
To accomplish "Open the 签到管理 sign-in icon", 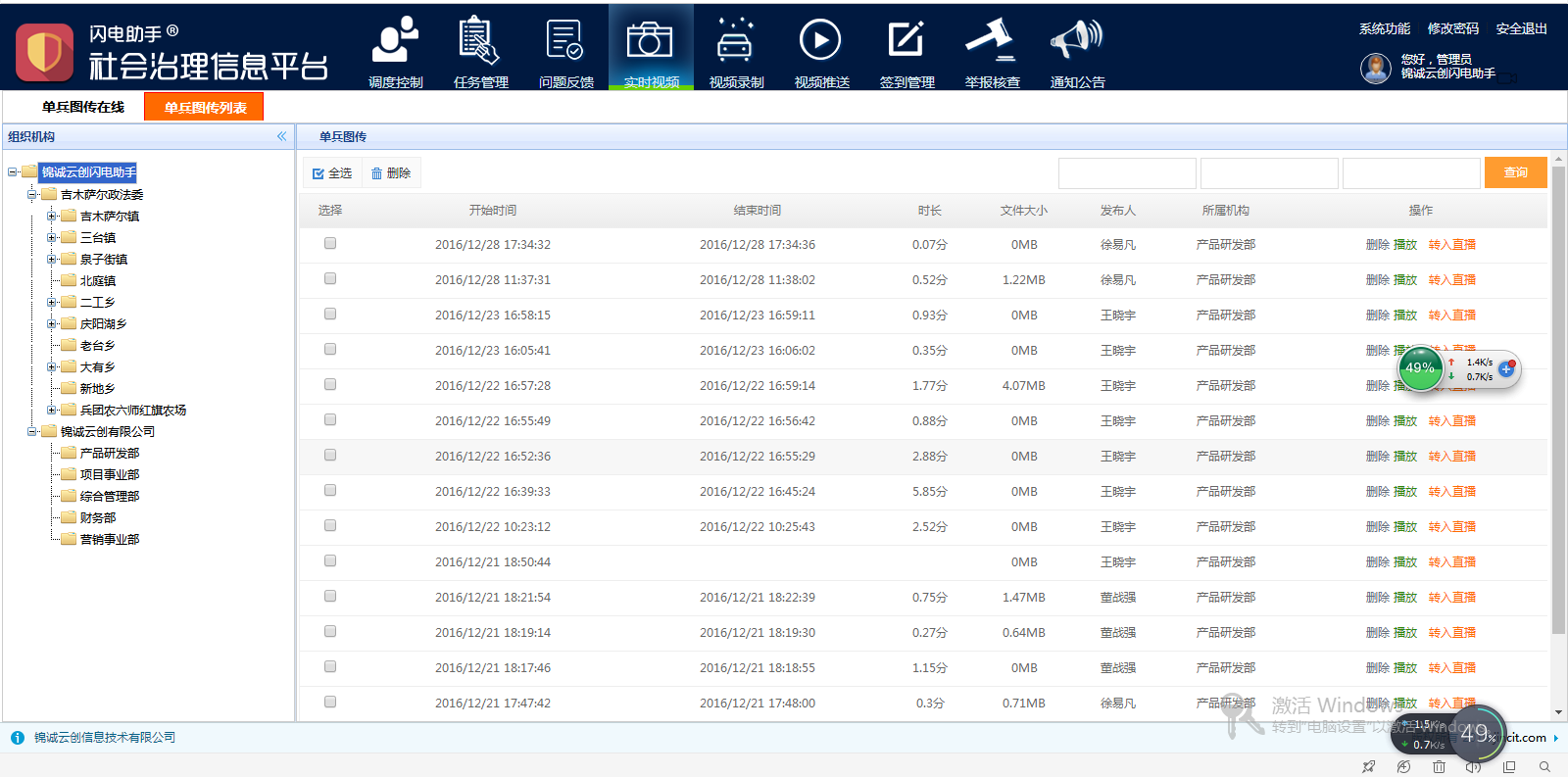I will pos(906,42).
